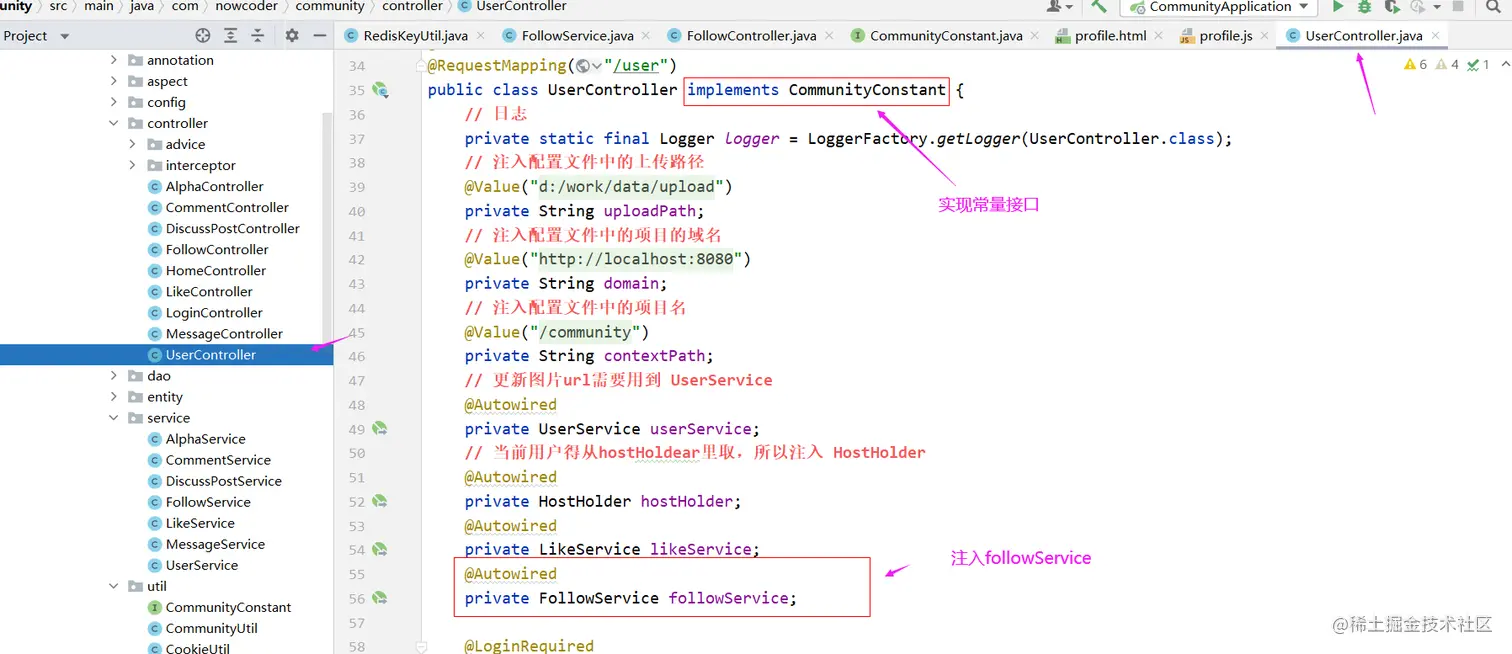Click src in breadcrumb path
This screenshot has width=1512, height=654.
[x=59, y=6]
